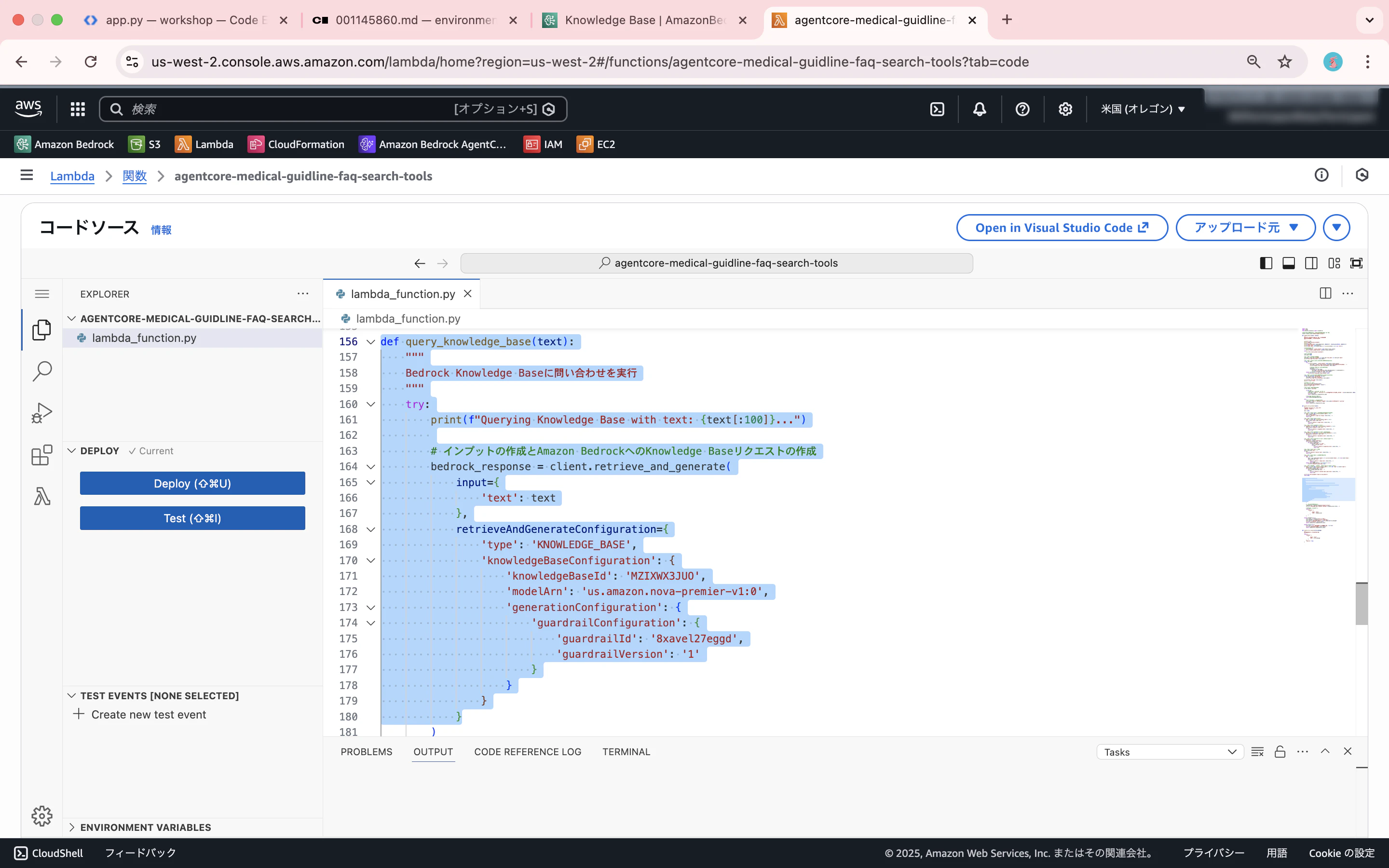Clear the output panel

point(1257,751)
